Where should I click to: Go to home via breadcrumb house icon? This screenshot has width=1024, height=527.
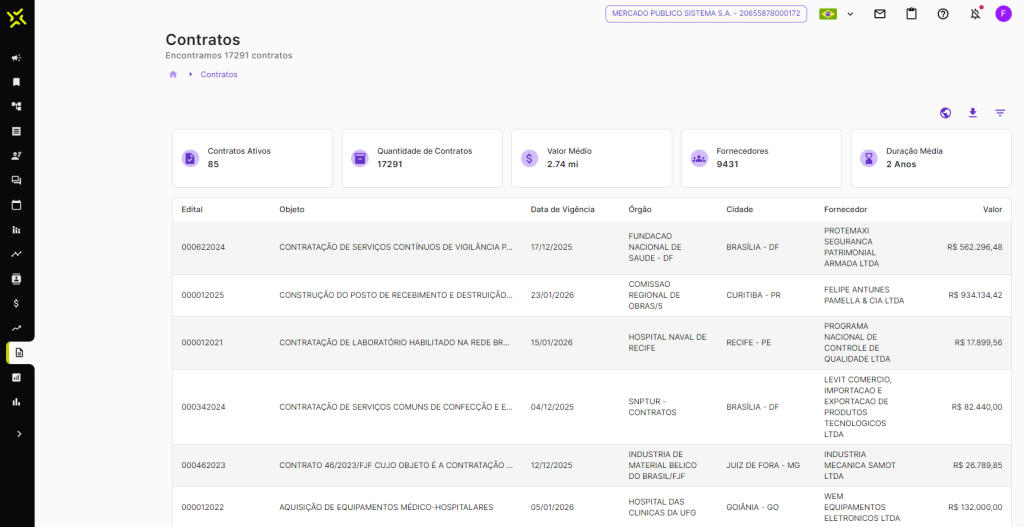(173, 75)
